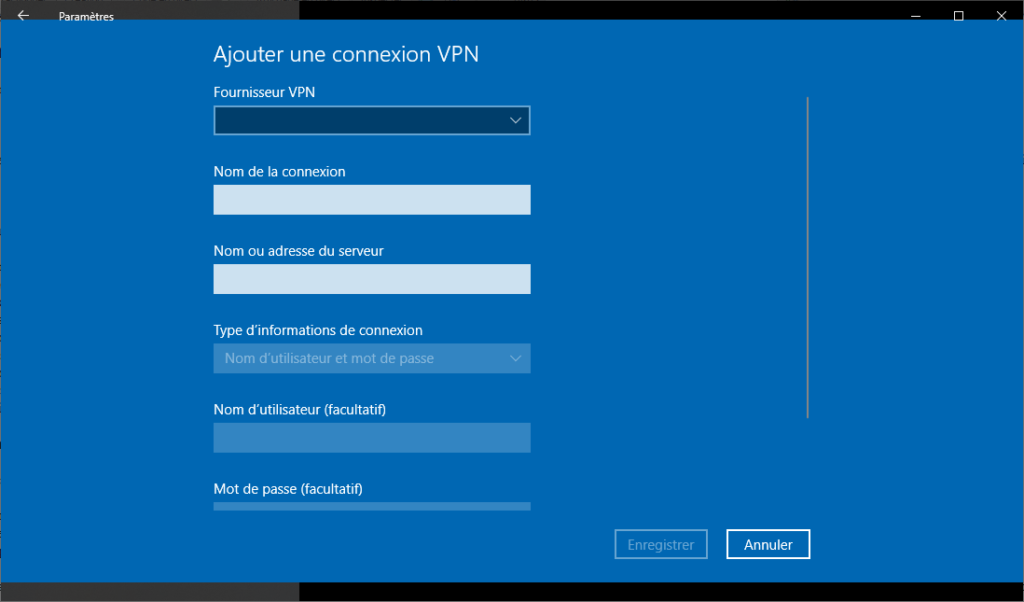Go back with the Paramètres arrow

(24, 16)
